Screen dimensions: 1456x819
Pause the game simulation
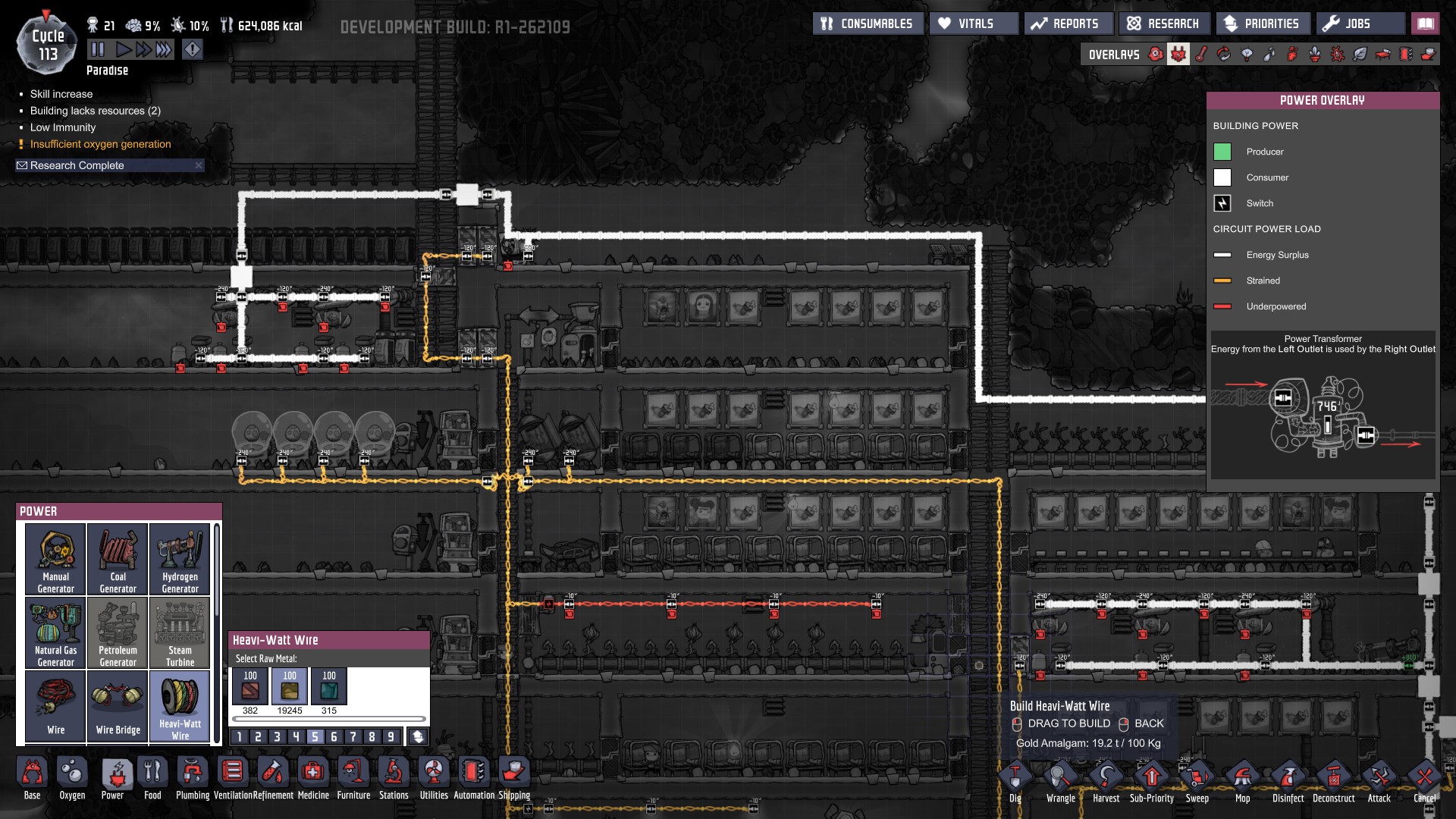[x=98, y=50]
